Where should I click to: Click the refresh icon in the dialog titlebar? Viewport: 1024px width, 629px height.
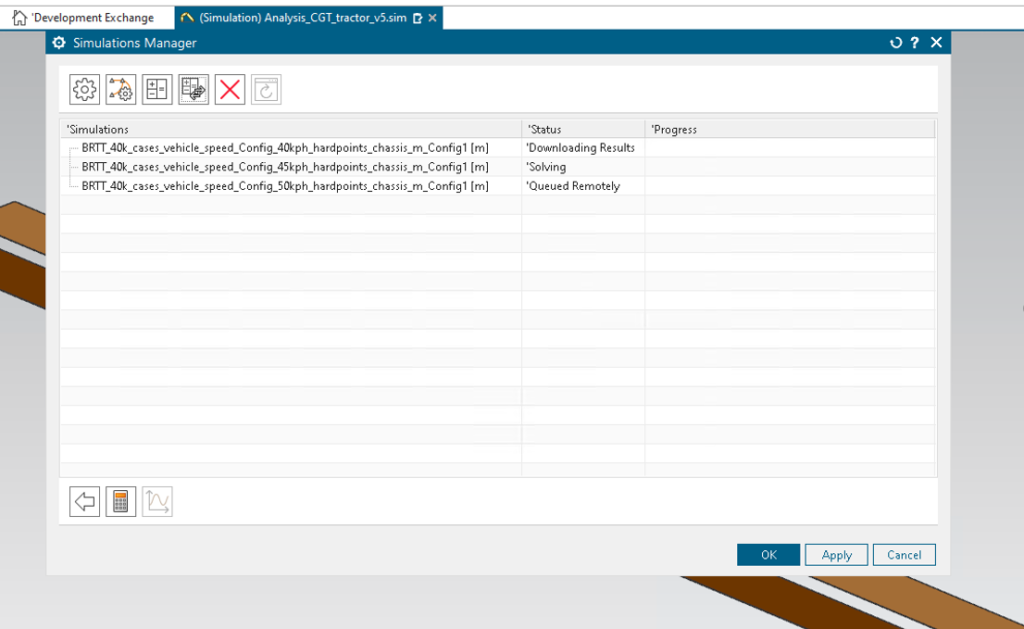(896, 42)
